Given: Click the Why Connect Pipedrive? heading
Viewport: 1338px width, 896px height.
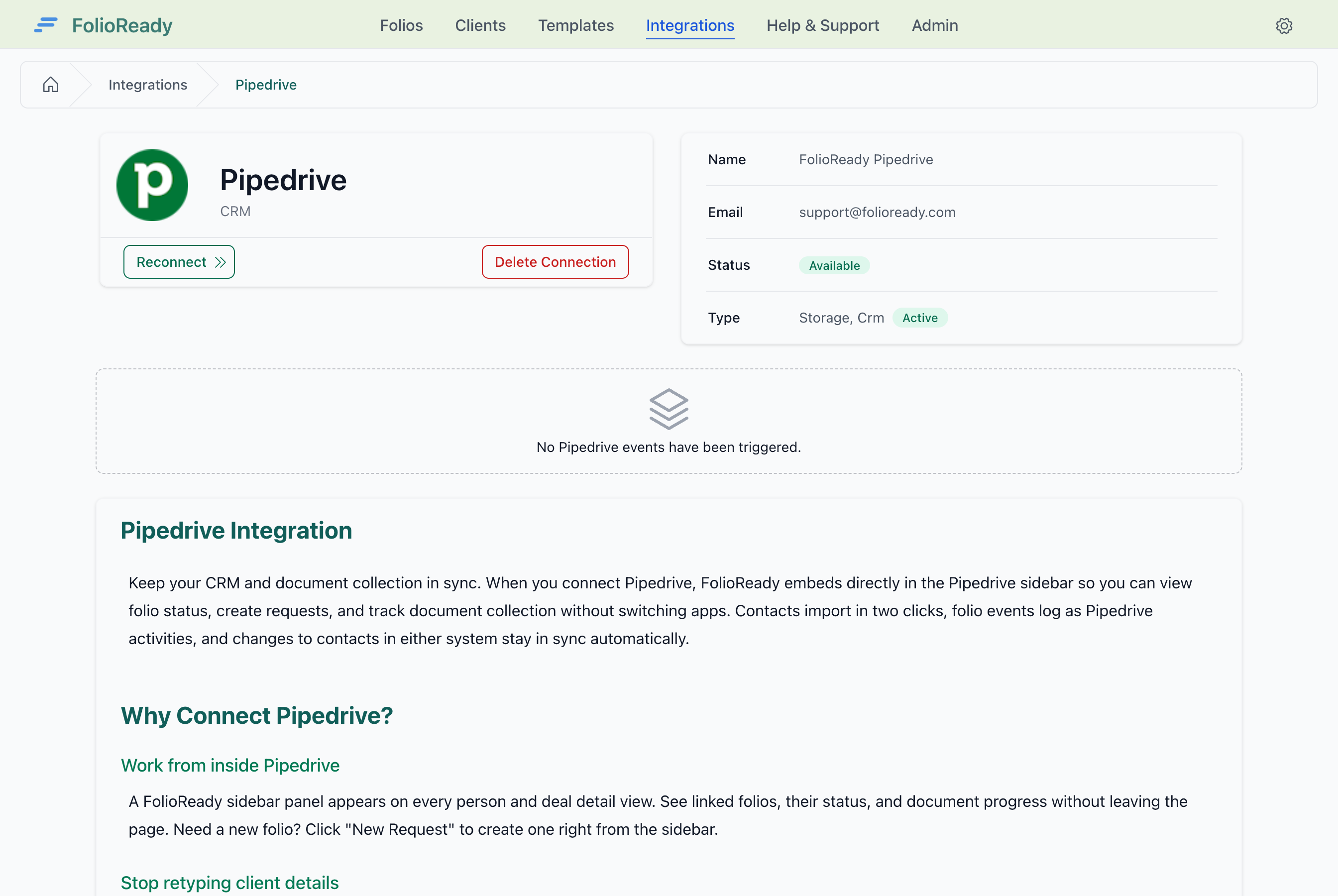Looking at the screenshot, I should (256, 715).
